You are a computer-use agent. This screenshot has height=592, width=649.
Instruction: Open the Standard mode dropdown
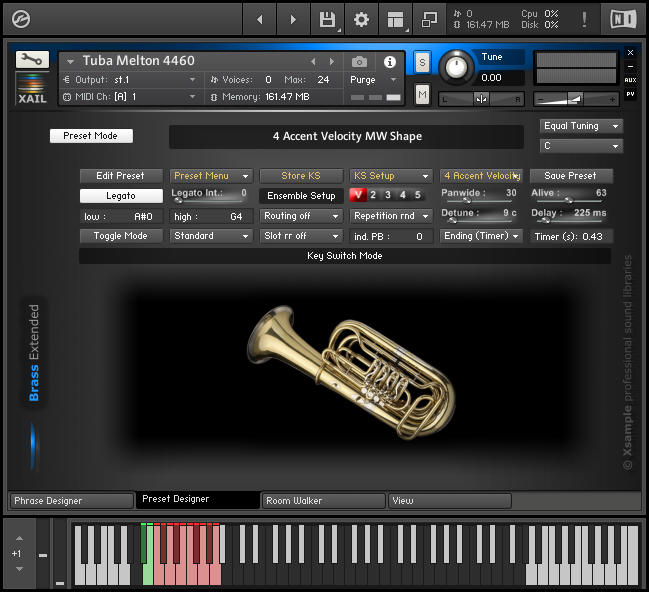point(211,236)
